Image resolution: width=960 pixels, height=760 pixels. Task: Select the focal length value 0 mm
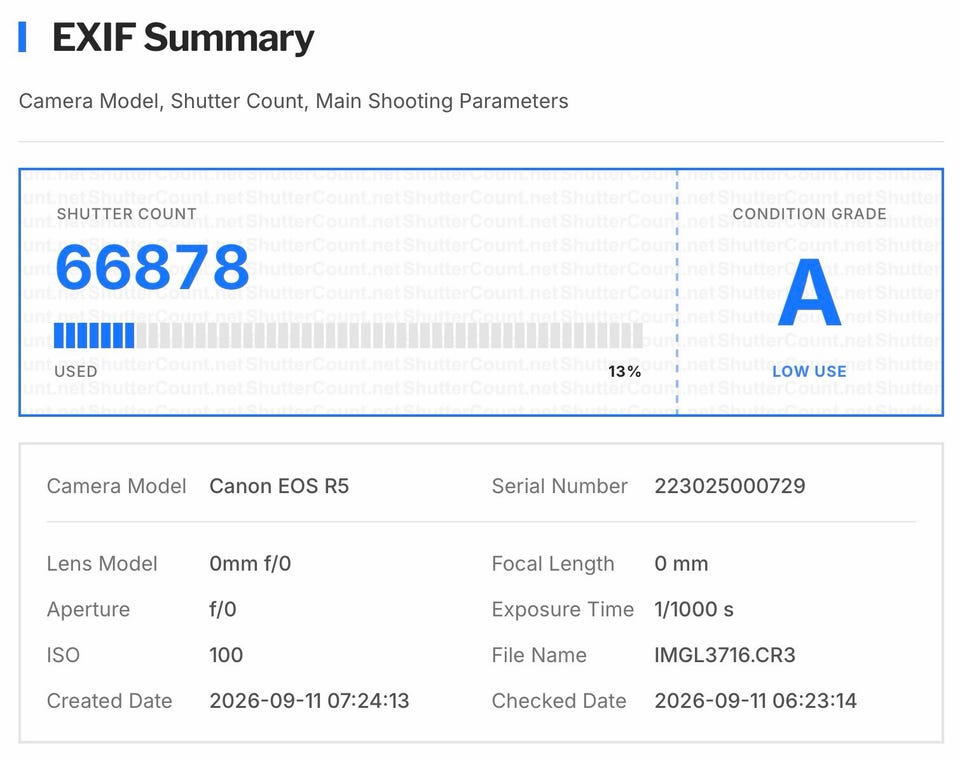tap(681, 563)
